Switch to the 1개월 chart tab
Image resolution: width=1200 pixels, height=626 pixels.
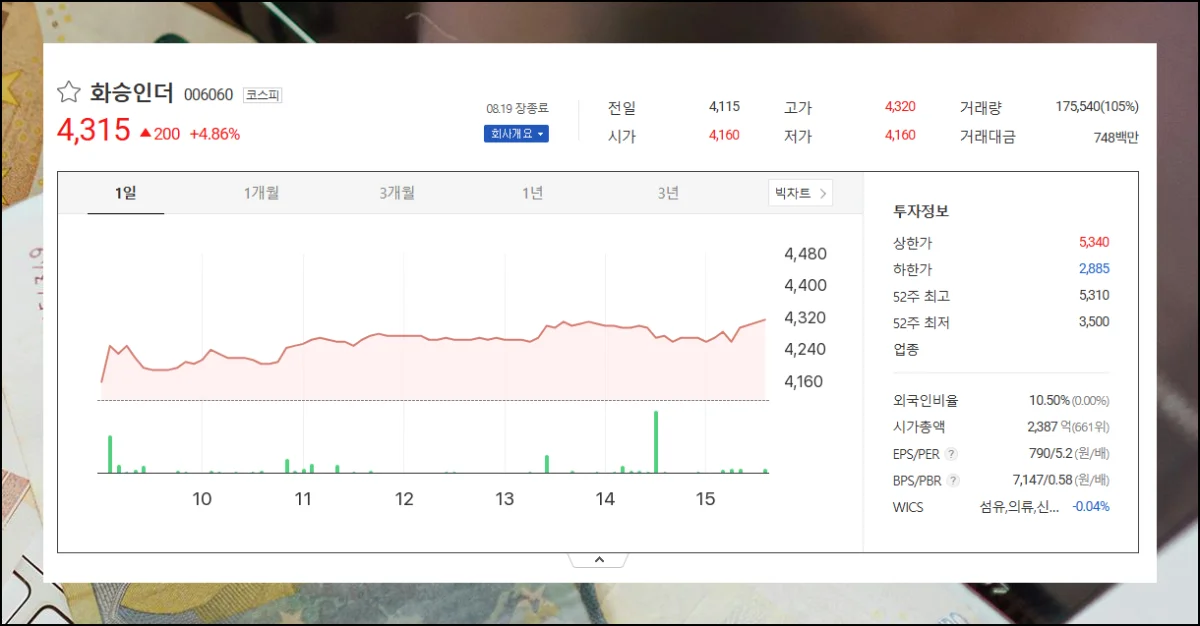[261, 193]
